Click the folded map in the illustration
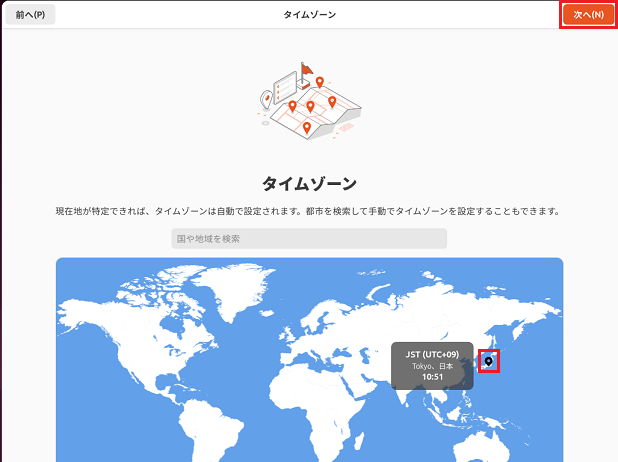This screenshot has width=618, height=462. 318,108
